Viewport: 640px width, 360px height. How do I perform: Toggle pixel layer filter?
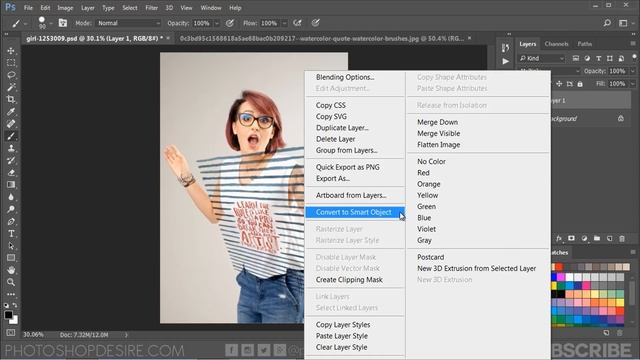point(576,58)
